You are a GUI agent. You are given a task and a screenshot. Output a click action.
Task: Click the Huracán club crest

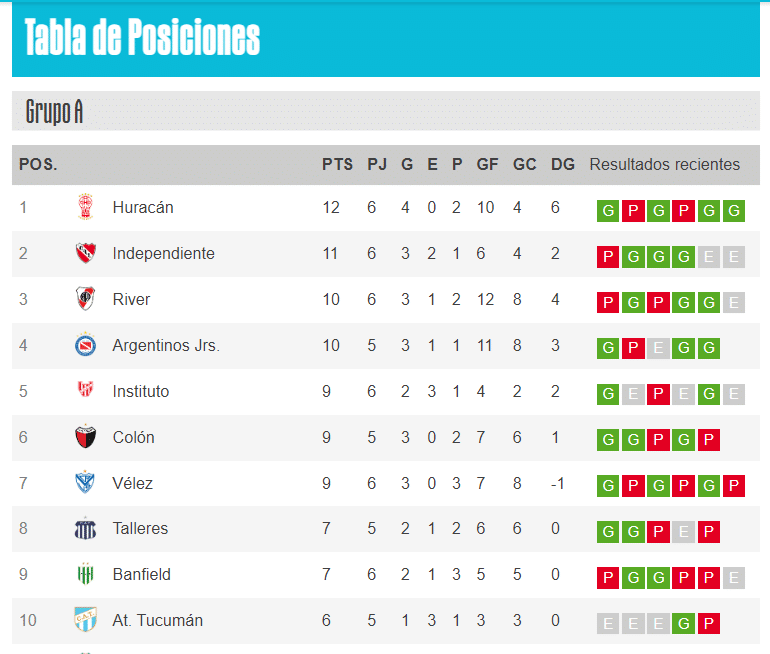point(85,207)
